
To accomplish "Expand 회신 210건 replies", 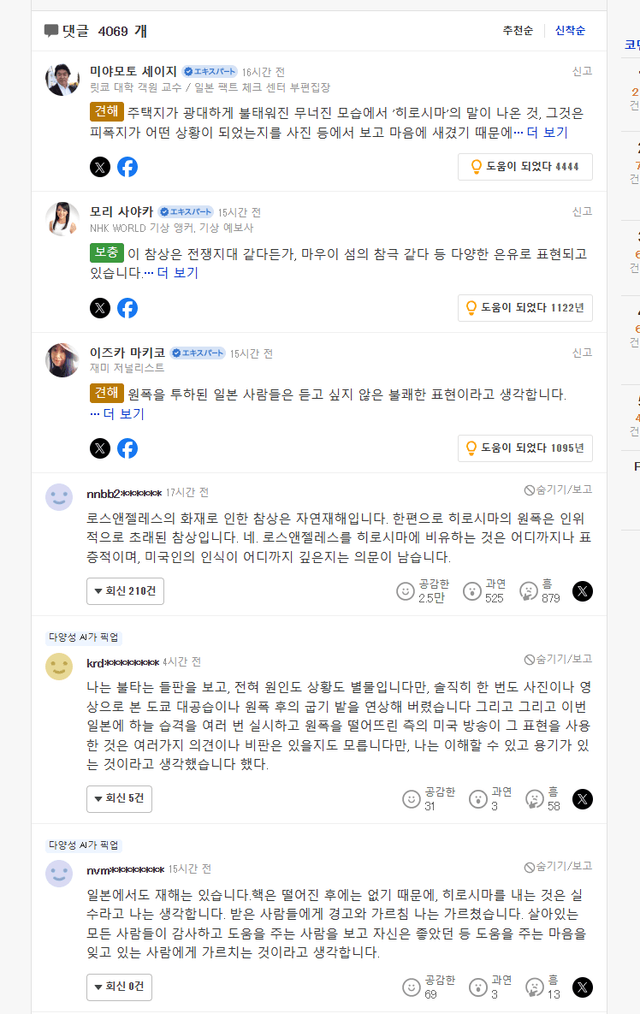I will pyautogui.click(x=125, y=591).
